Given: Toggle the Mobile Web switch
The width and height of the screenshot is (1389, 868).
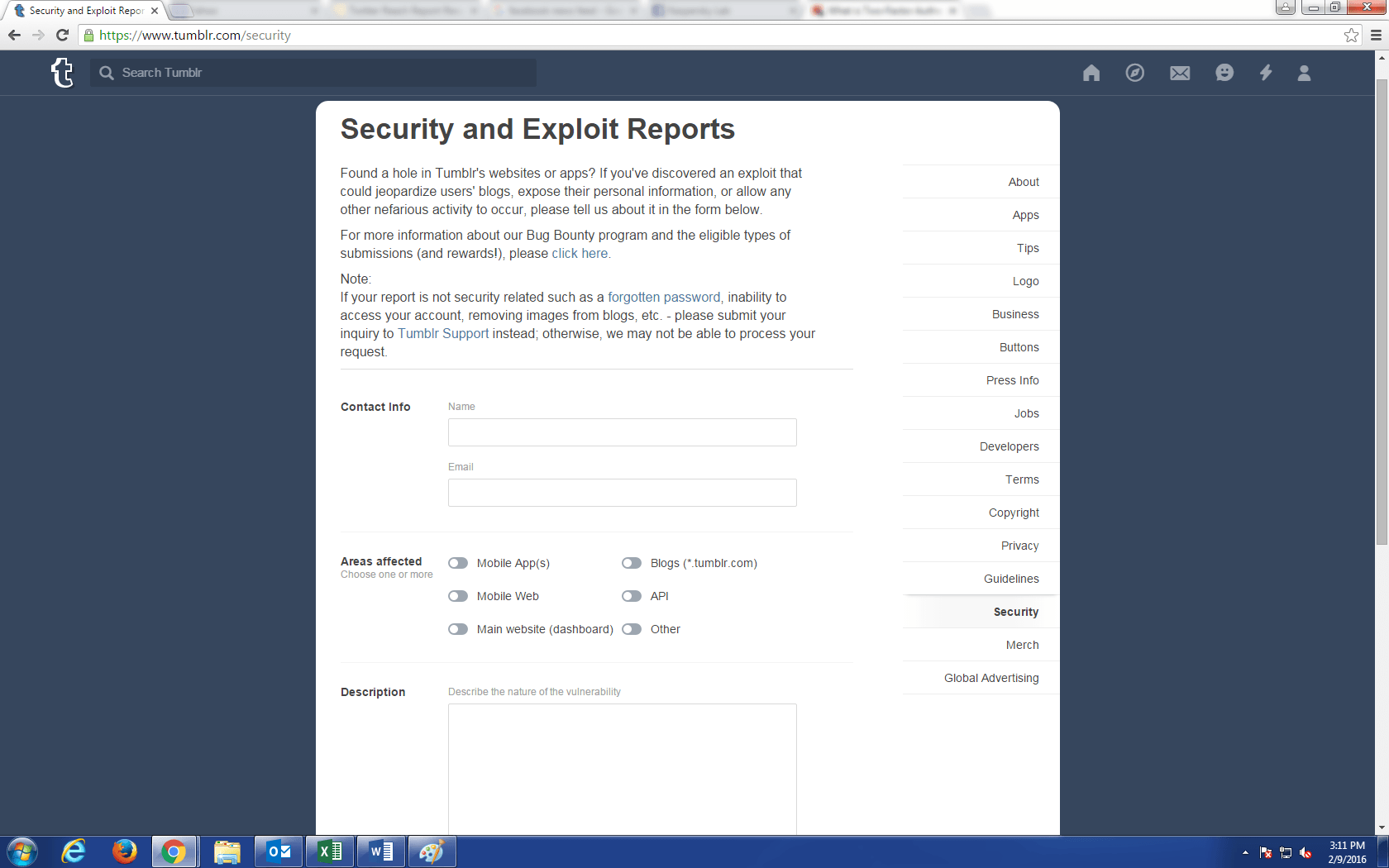Looking at the screenshot, I should click(458, 596).
